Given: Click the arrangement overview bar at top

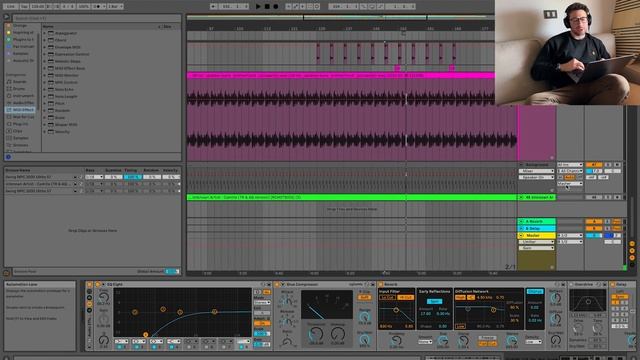Looking at the screenshot, I should (340, 18).
